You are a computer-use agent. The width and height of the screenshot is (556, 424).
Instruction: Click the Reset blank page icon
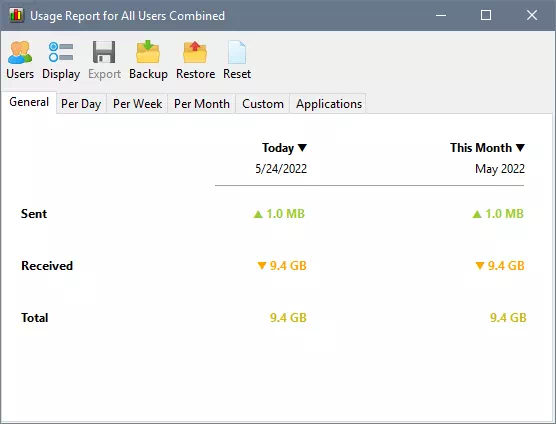tap(237, 52)
